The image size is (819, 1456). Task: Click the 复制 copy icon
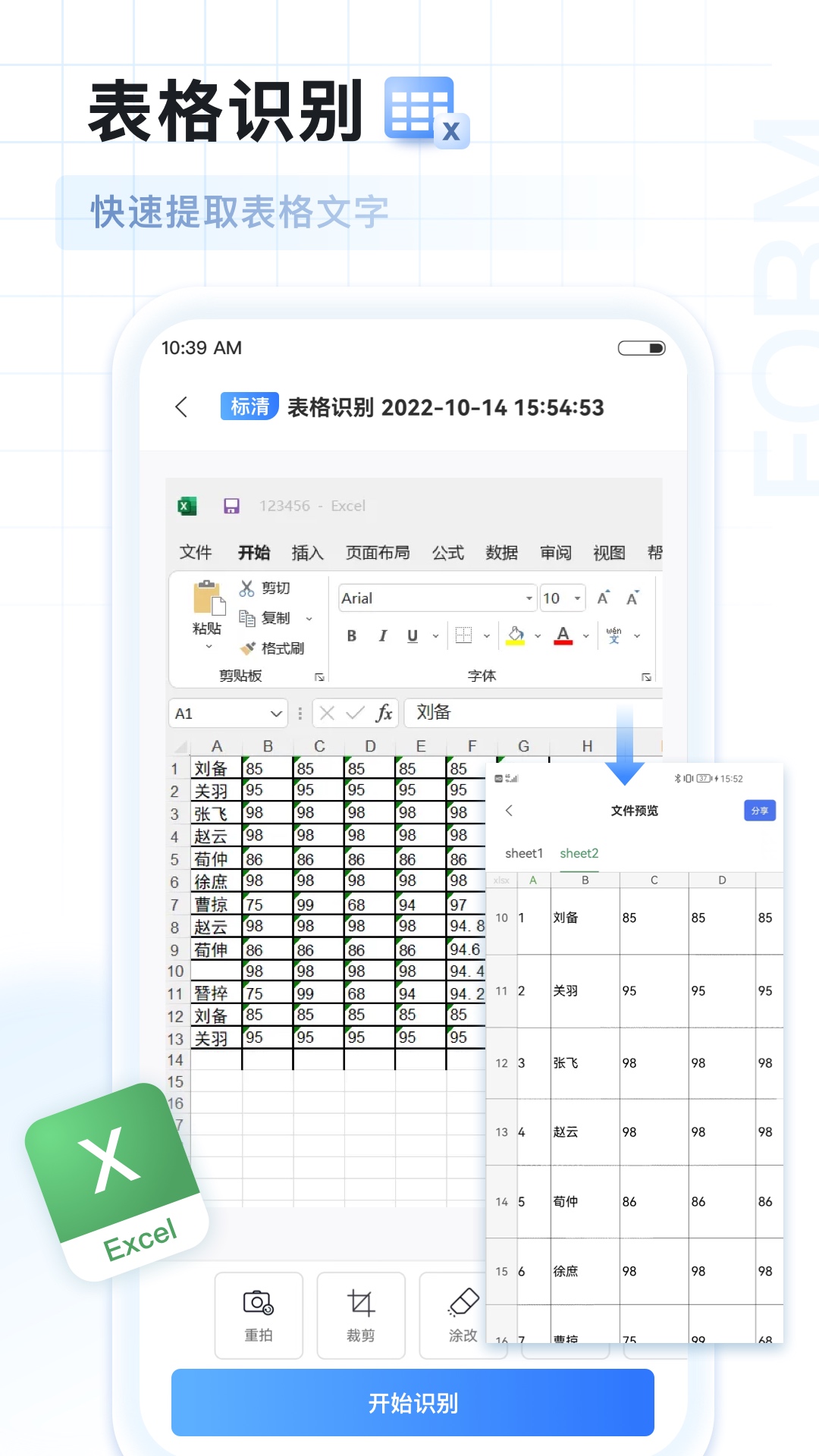click(x=247, y=618)
